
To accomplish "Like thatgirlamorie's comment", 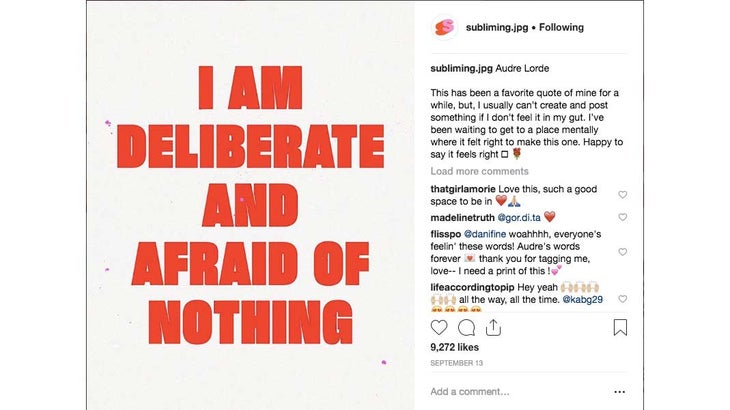I will [x=622, y=195].
